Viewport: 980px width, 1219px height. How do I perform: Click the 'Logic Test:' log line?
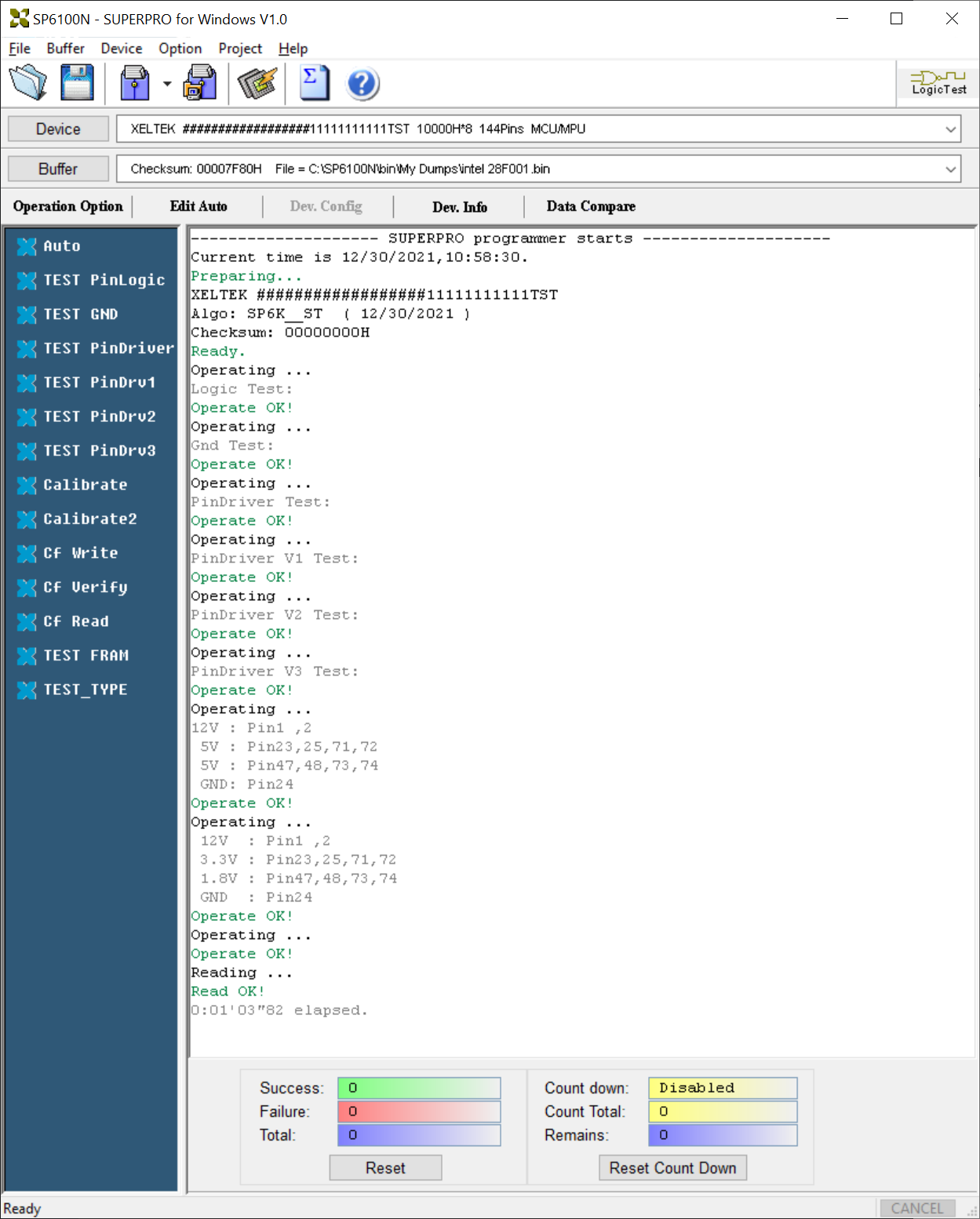click(x=242, y=389)
